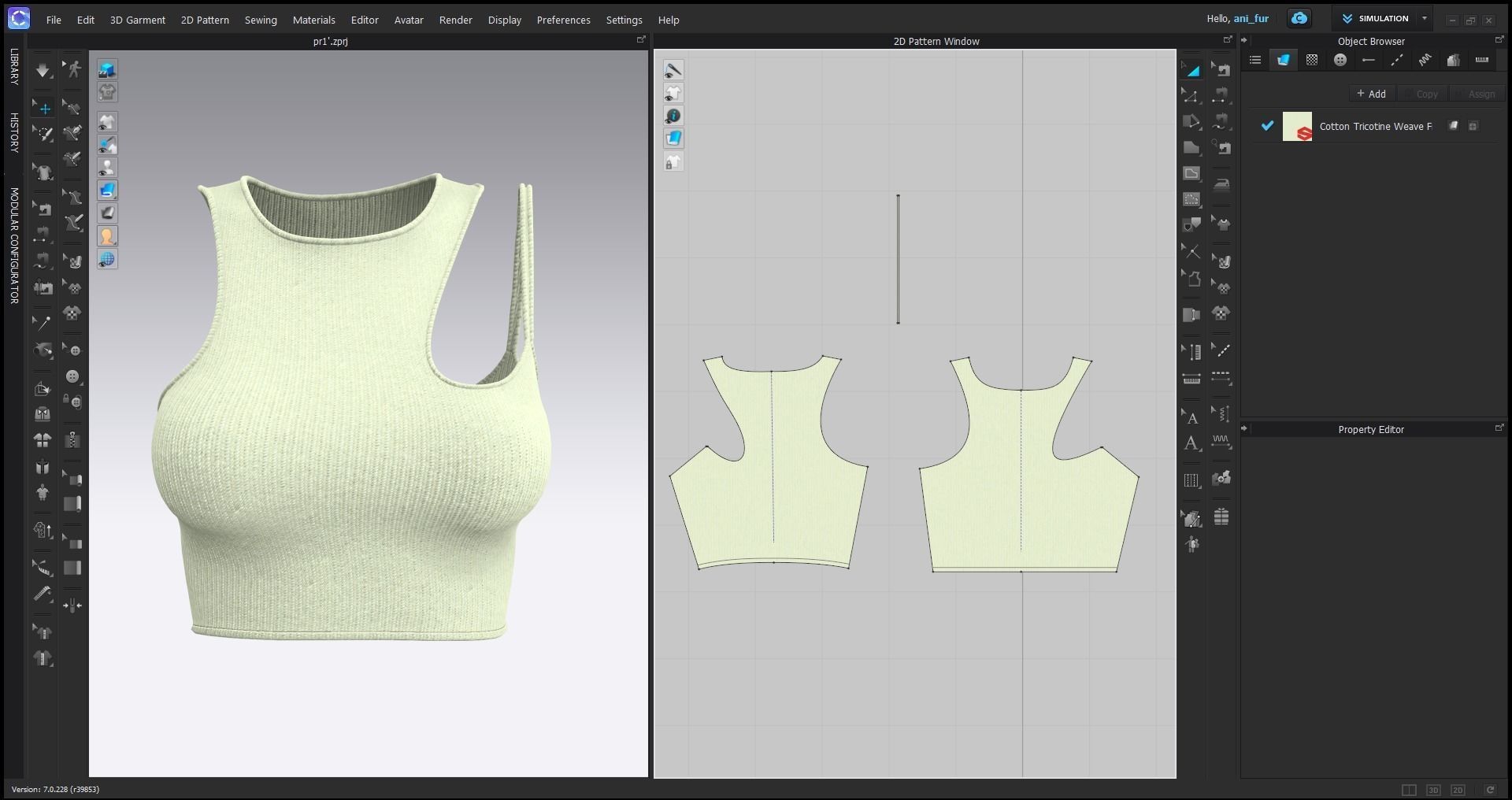Screen dimensions: 1512x800
Task: Undock the Property Editor panel
Action: pyautogui.click(x=1499, y=428)
